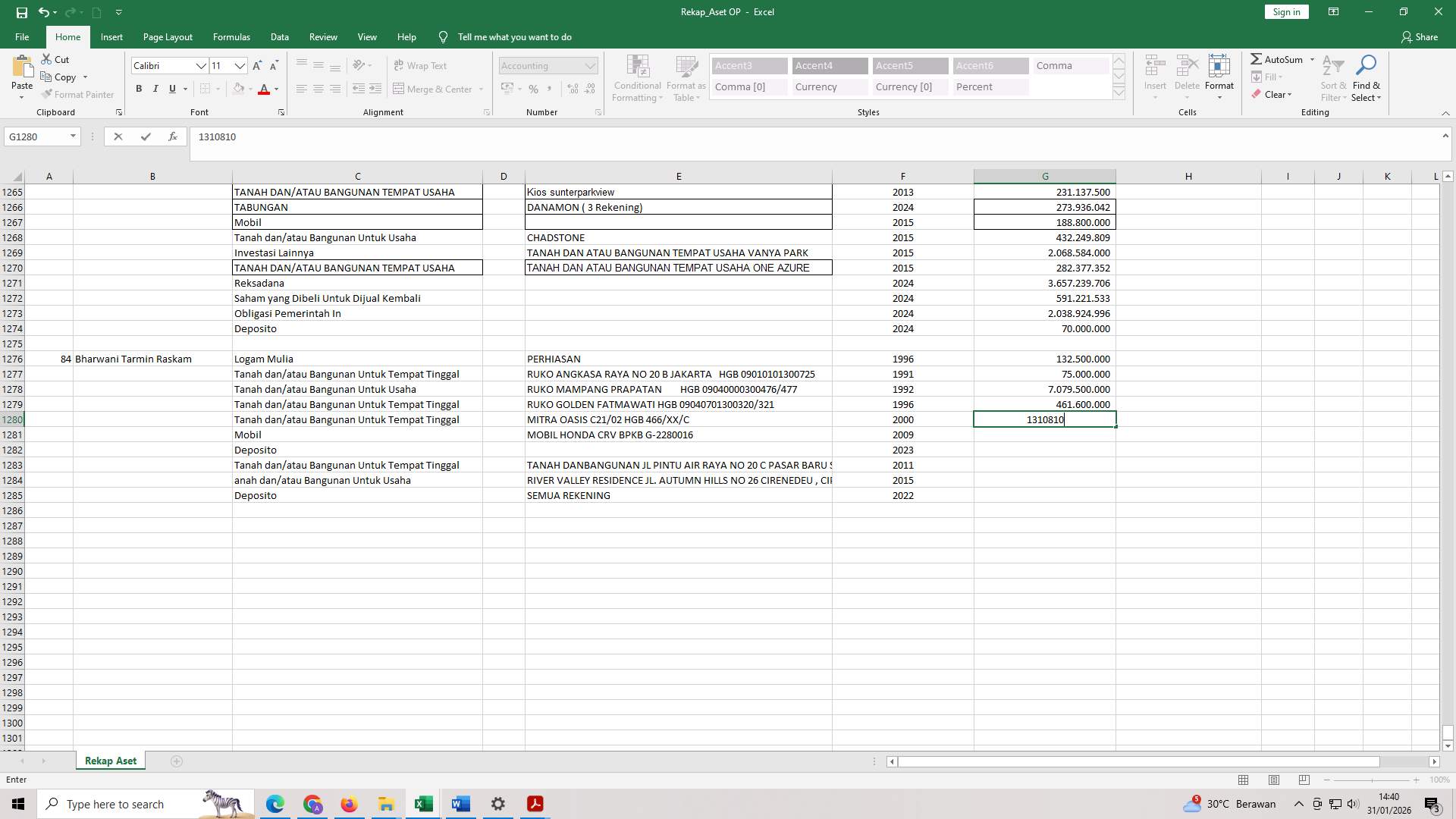Enable Wrap Text for the cell
This screenshot has height=819, width=1456.
pyautogui.click(x=420, y=65)
